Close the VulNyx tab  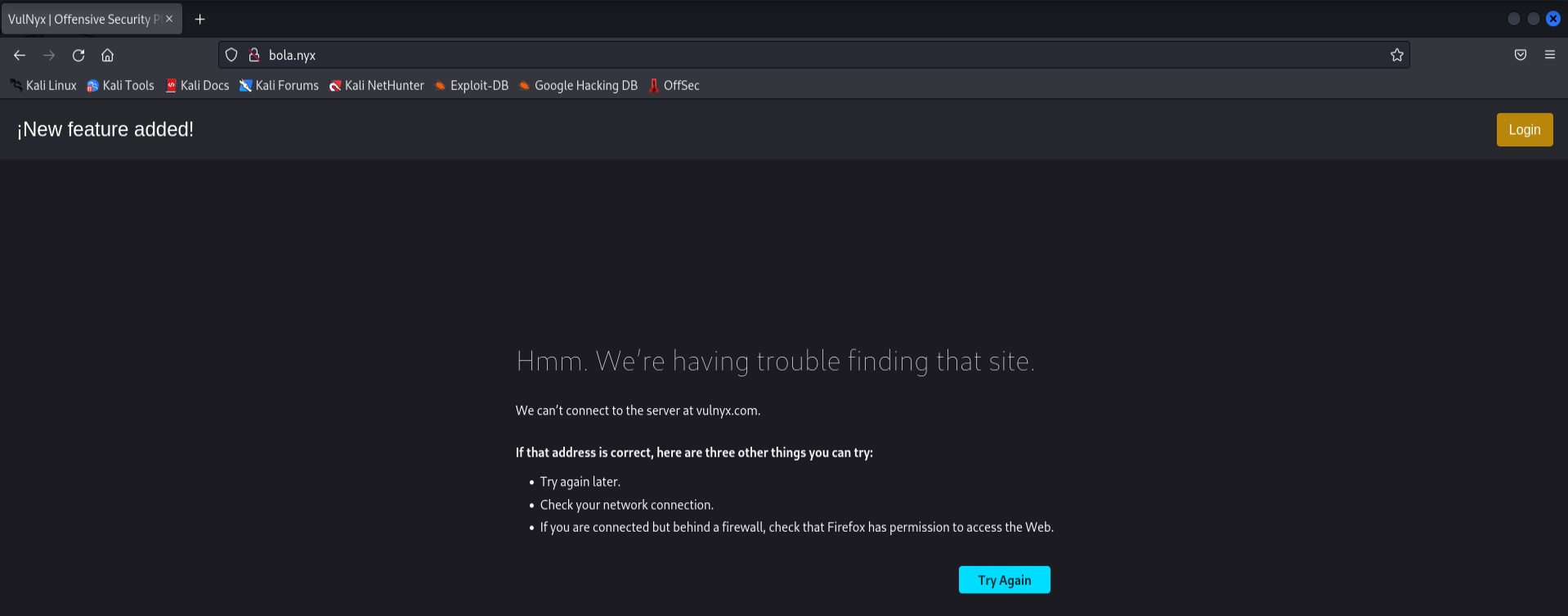(x=169, y=19)
